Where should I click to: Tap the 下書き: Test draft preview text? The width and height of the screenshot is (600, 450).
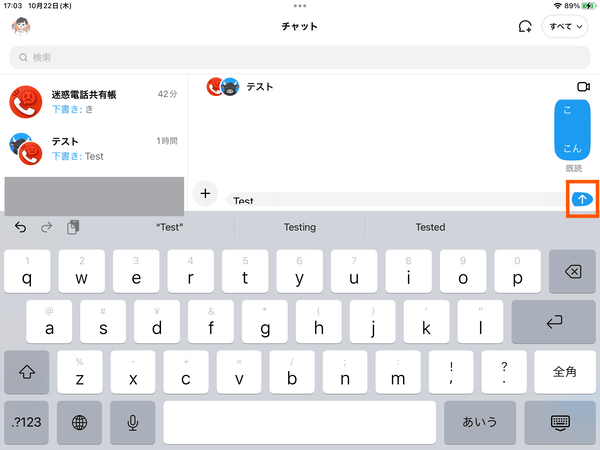coord(78,156)
